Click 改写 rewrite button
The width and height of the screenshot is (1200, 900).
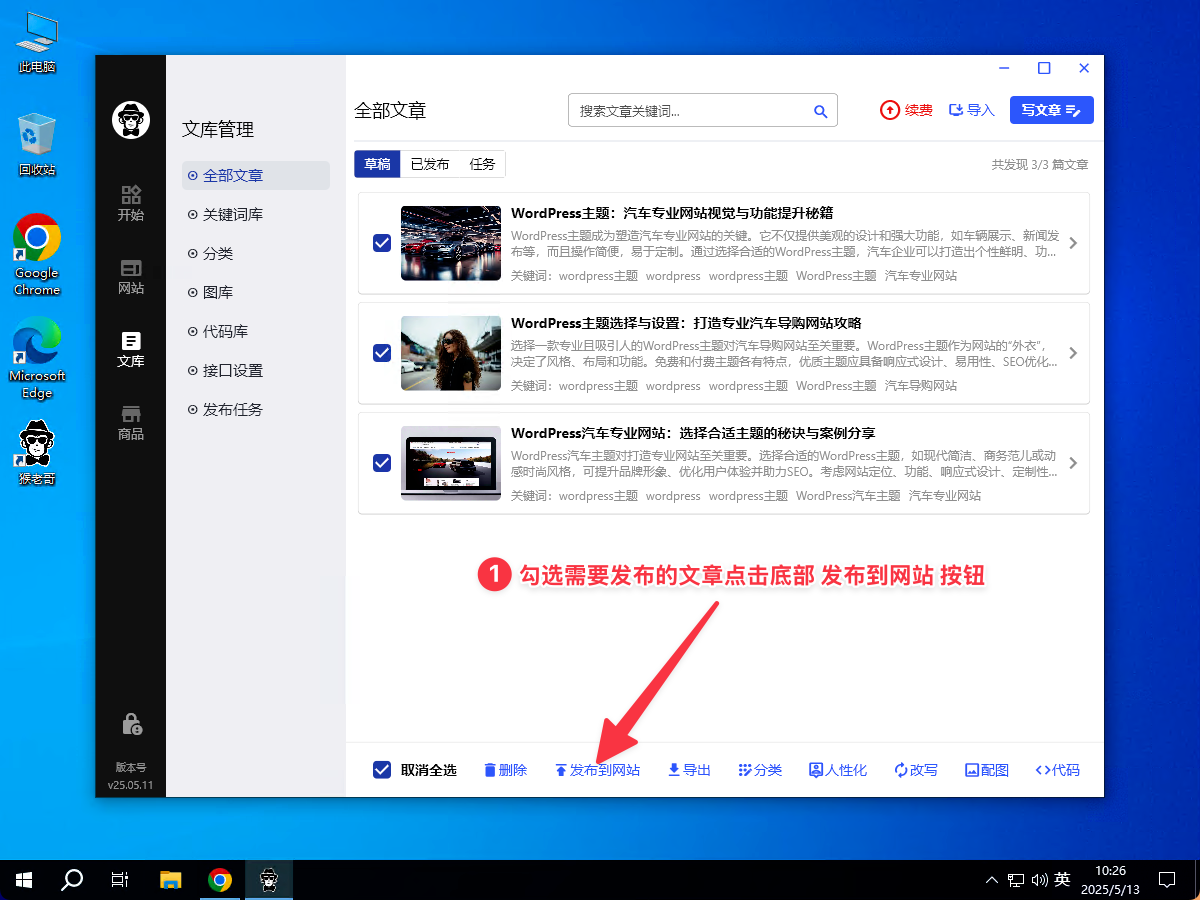(916, 770)
